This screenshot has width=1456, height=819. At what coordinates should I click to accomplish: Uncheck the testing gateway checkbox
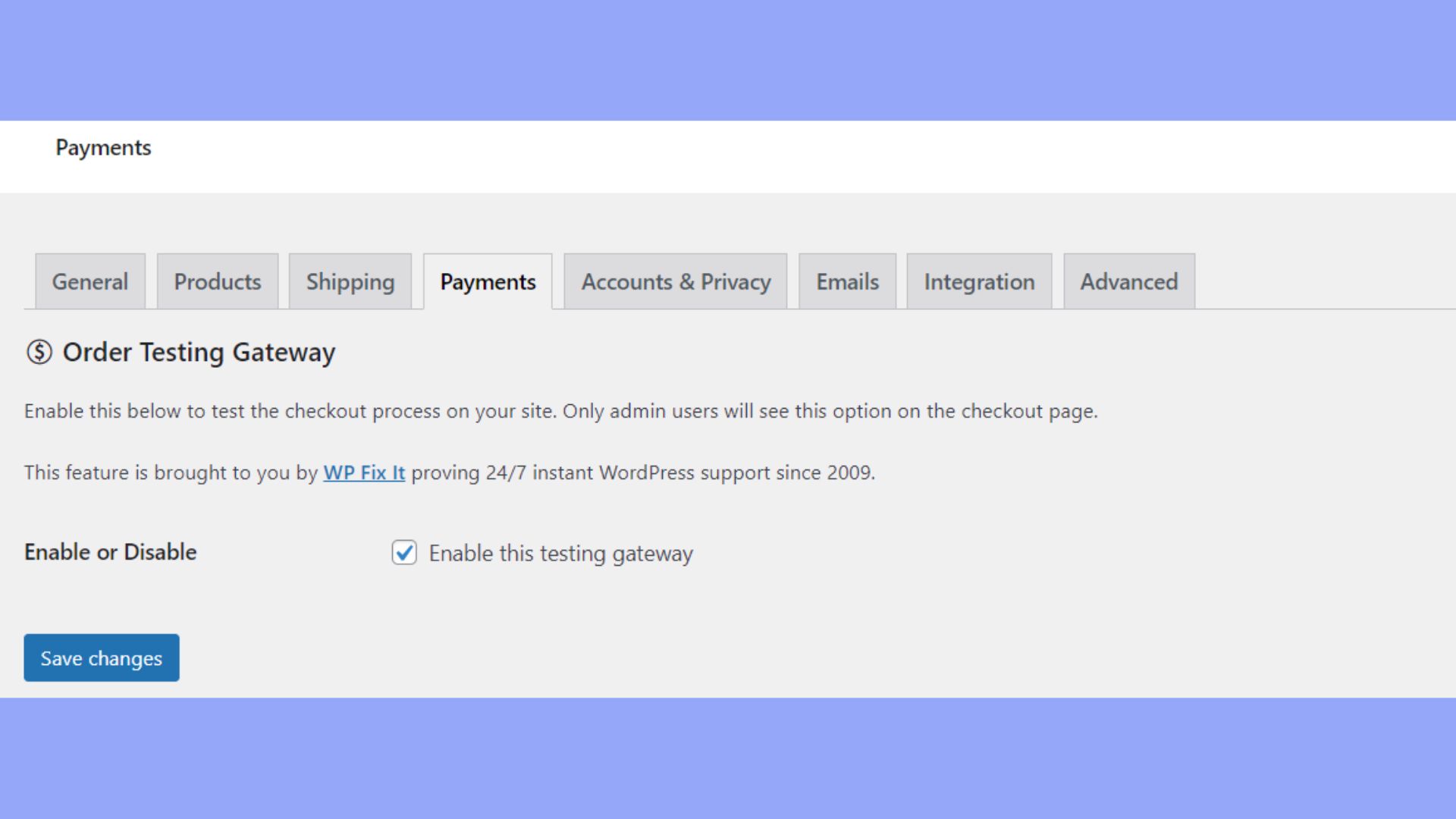tap(404, 553)
